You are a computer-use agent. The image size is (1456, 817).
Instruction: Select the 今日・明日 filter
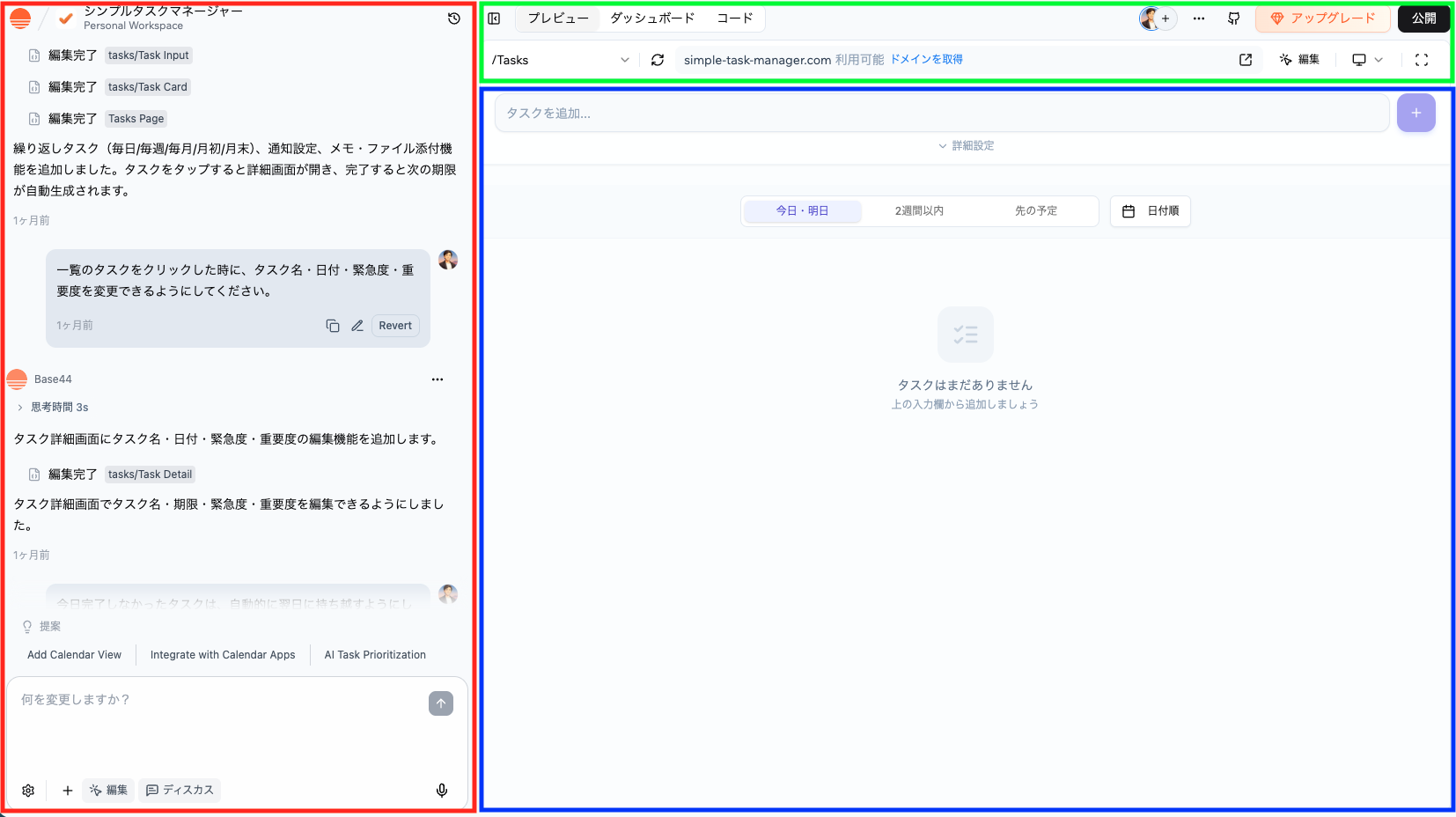(x=802, y=211)
